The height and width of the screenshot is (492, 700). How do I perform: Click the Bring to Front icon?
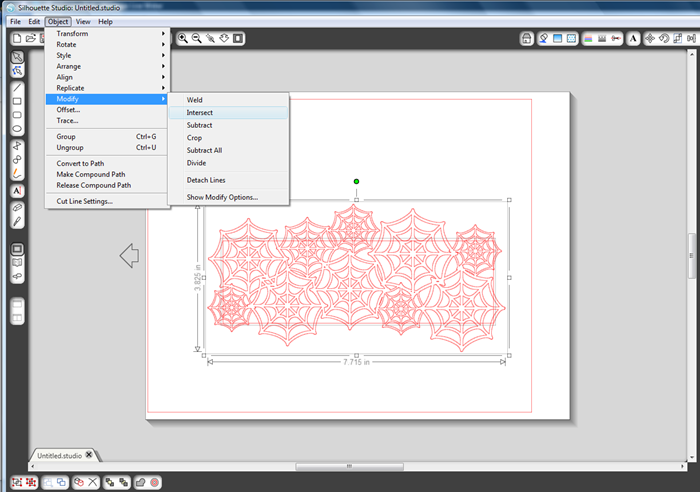(109, 482)
